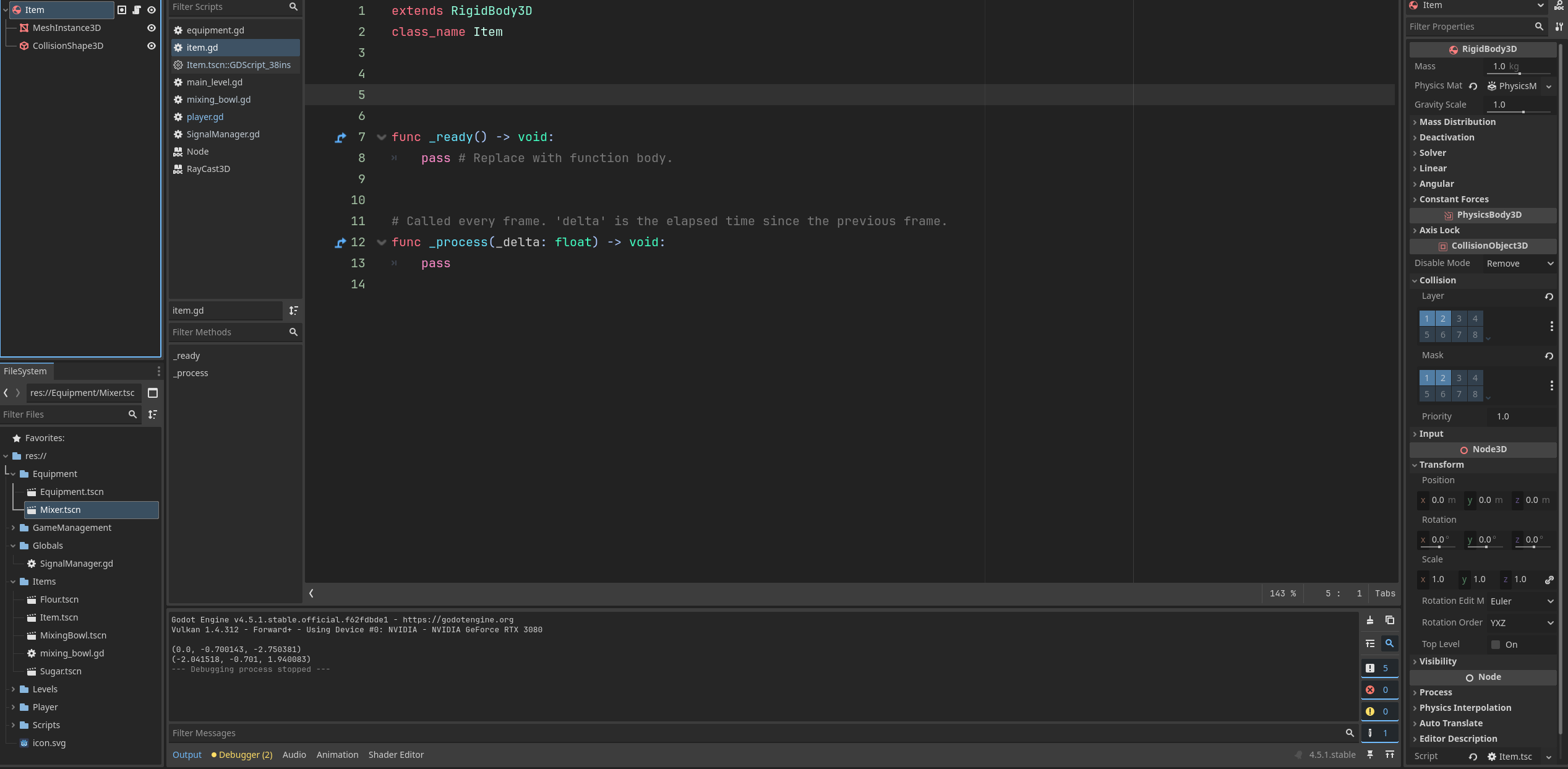Click the Gravity Scale slider field
Screen dimensions: 1568x769
coord(1520,105)
